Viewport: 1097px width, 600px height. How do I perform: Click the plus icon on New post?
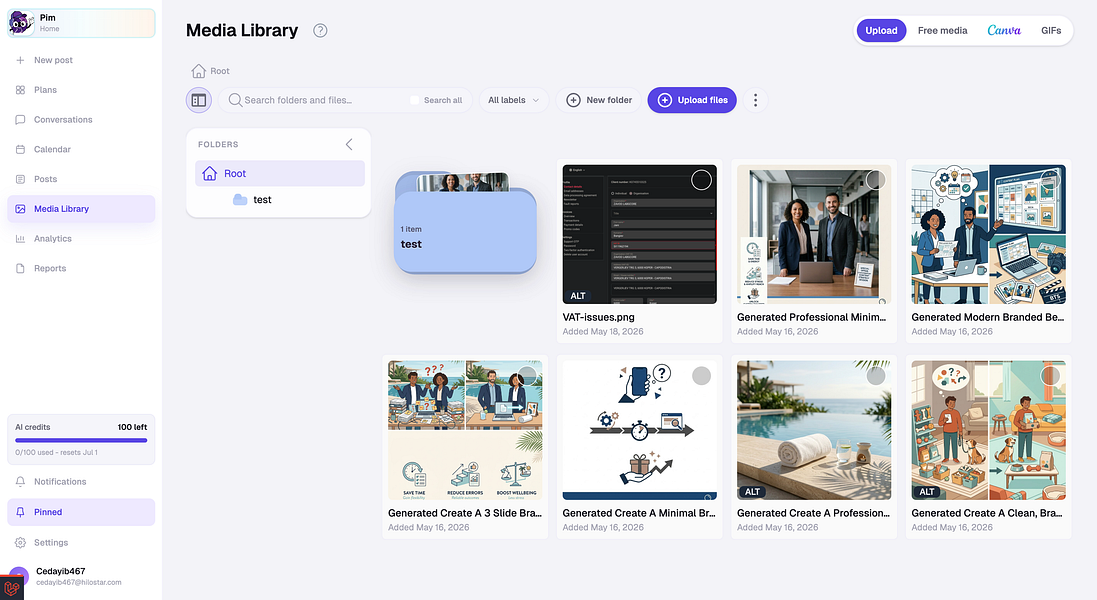[20, 60]
